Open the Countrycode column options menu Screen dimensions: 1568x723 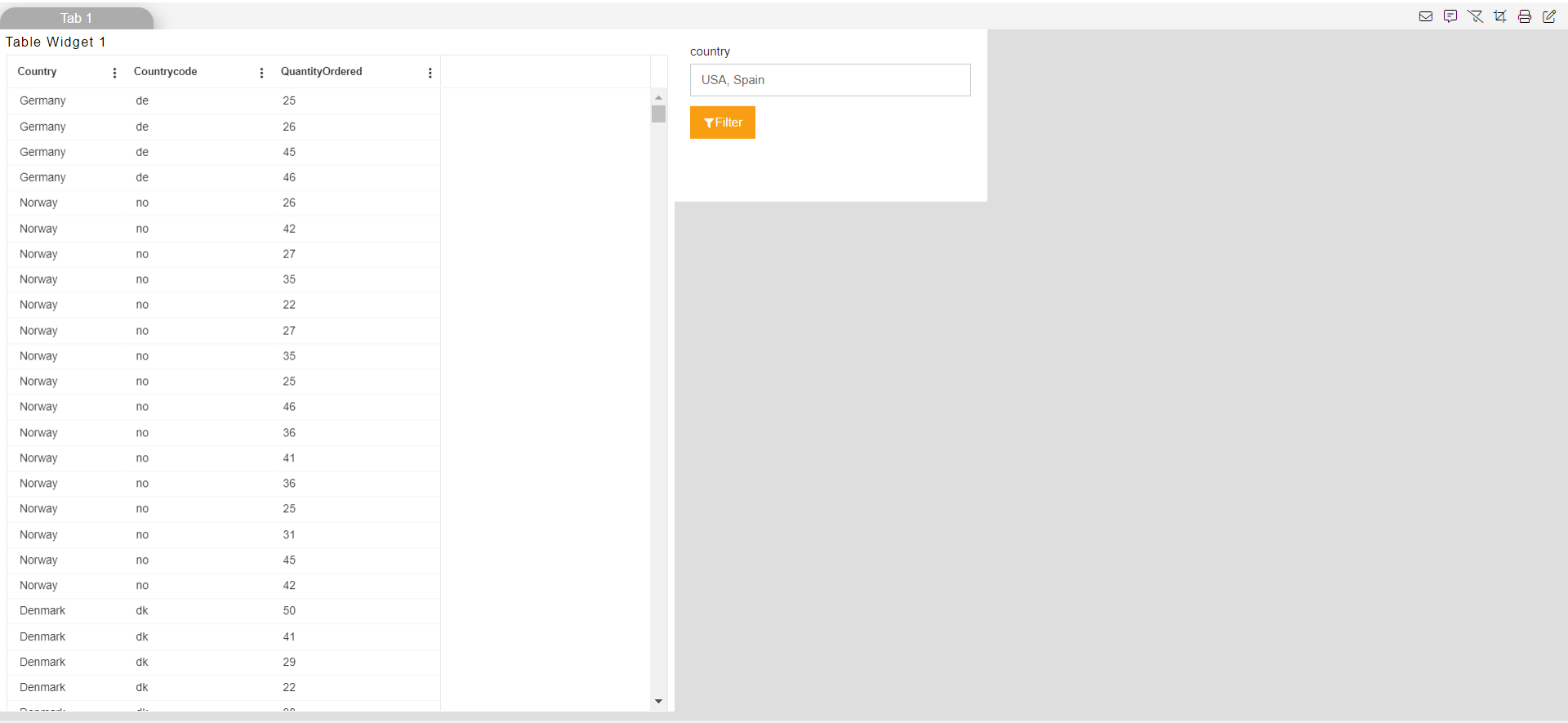pos(261,73)
